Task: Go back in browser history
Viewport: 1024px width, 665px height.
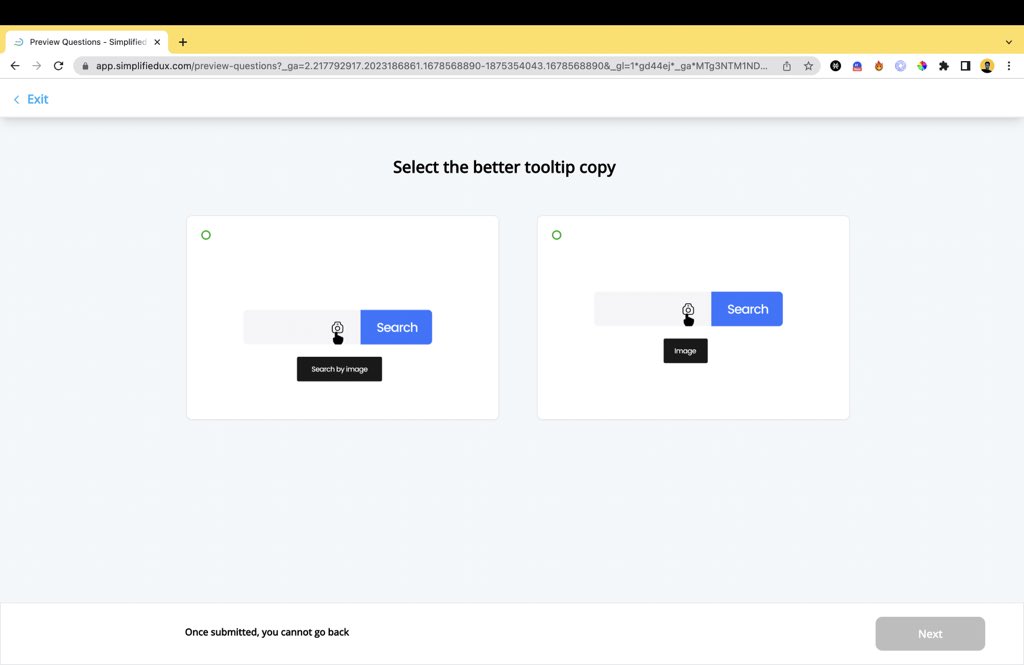Action: click(15, 66)
